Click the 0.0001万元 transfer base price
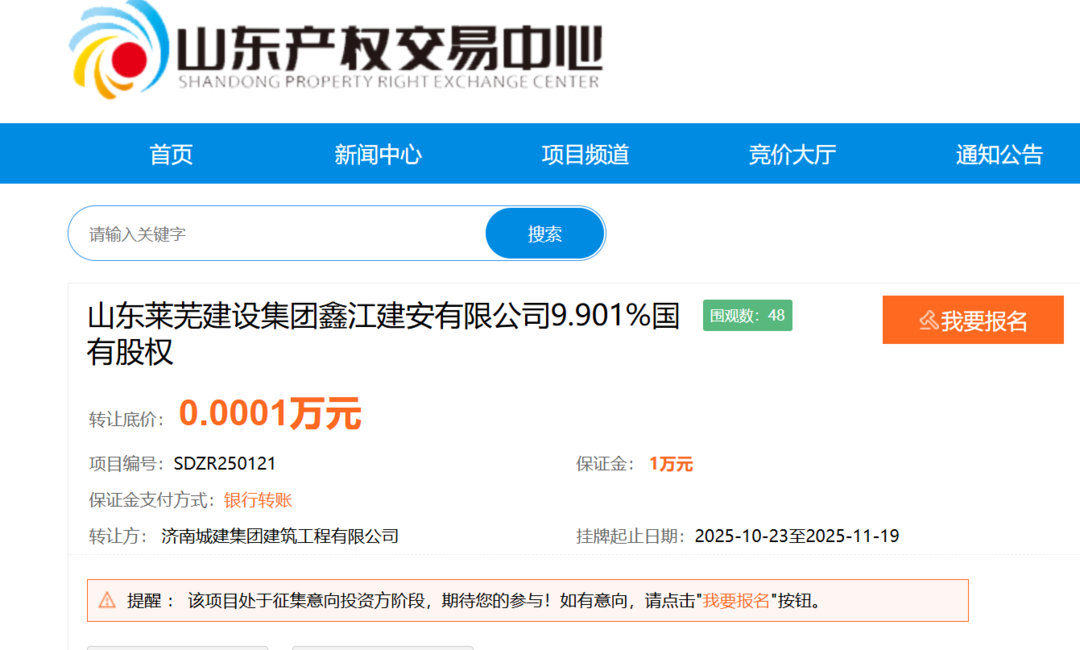The width and height of the screenshot is (1080, 650). click(x=270, y=413)
